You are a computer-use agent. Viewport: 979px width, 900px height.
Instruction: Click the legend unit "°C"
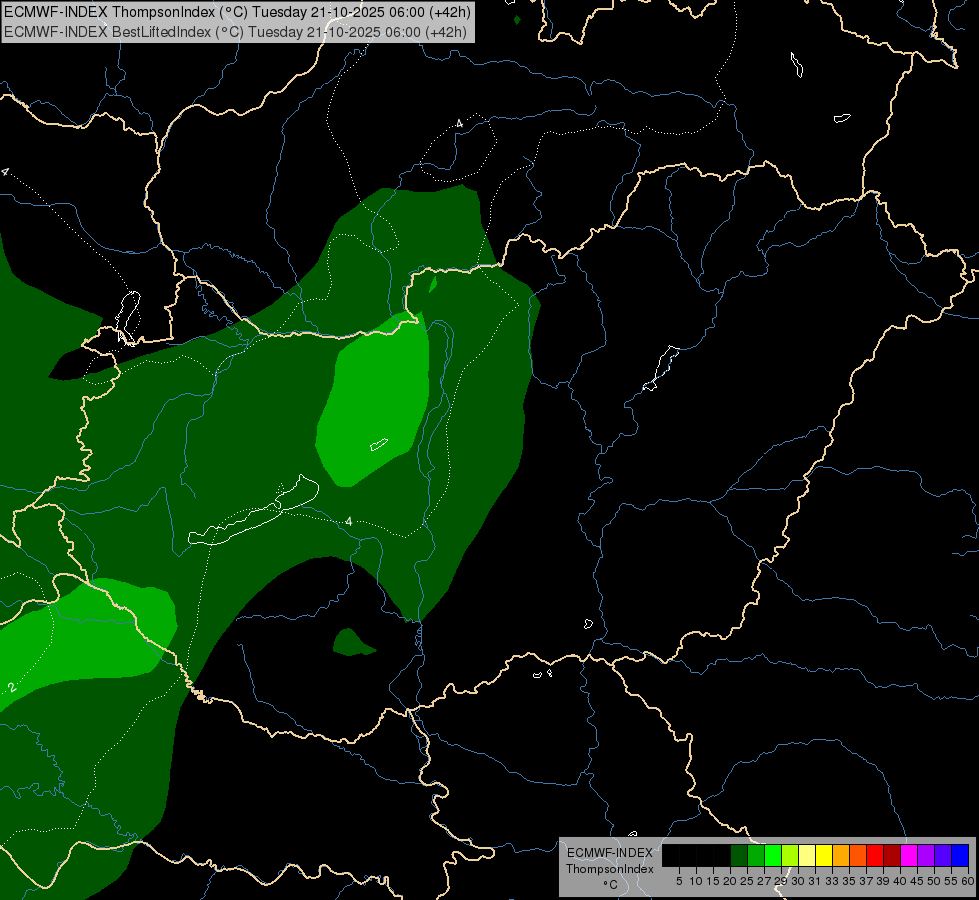point(611,884)
